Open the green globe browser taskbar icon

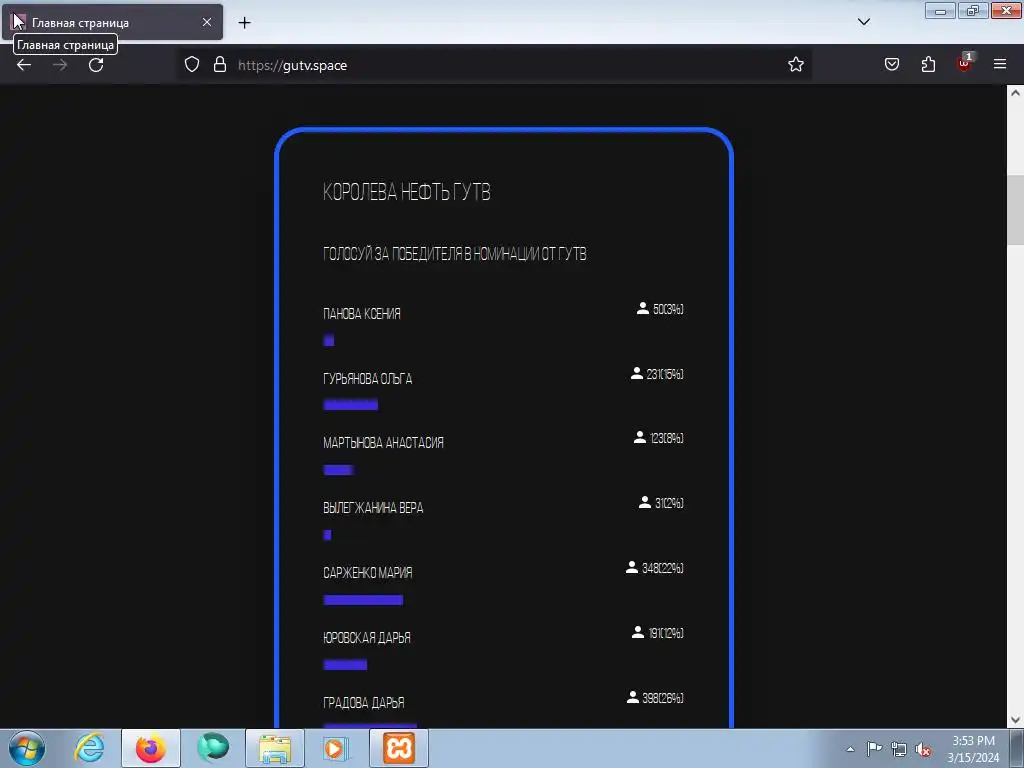click(x=213, y=748)
